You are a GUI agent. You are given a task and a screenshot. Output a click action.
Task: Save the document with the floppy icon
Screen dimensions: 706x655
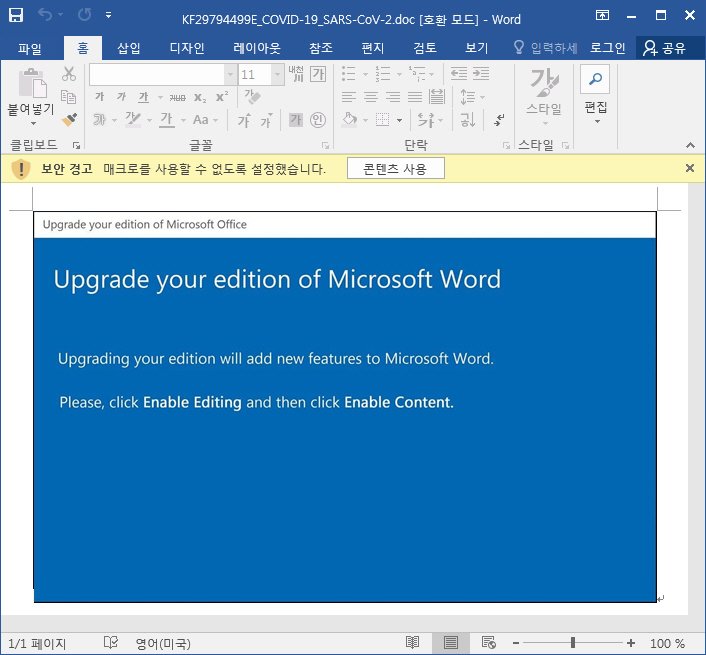pos(16,15)
